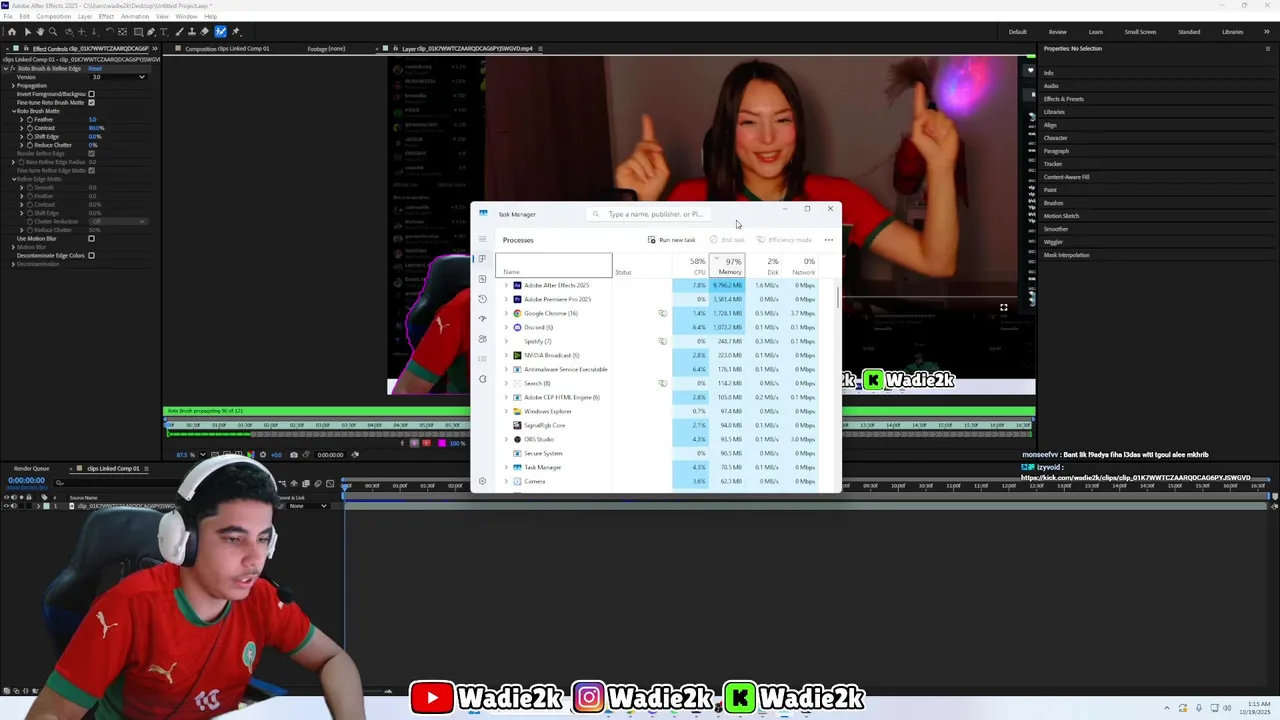Select the Type text tool
The height and width of the screenshot is (720, 1280).
click(x=164, y=32)
